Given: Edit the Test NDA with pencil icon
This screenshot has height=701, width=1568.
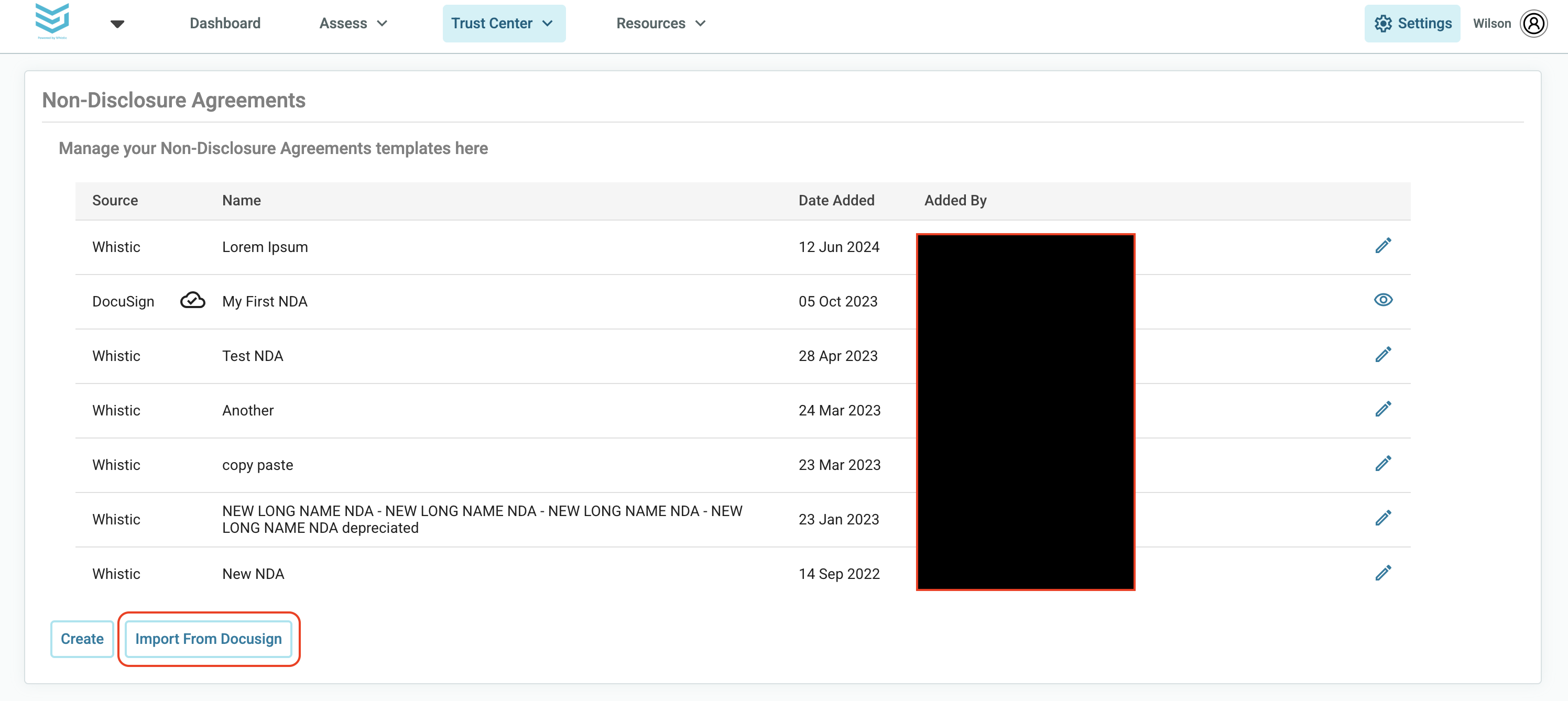Looking at the screenshot, I should click(1383, 354).
